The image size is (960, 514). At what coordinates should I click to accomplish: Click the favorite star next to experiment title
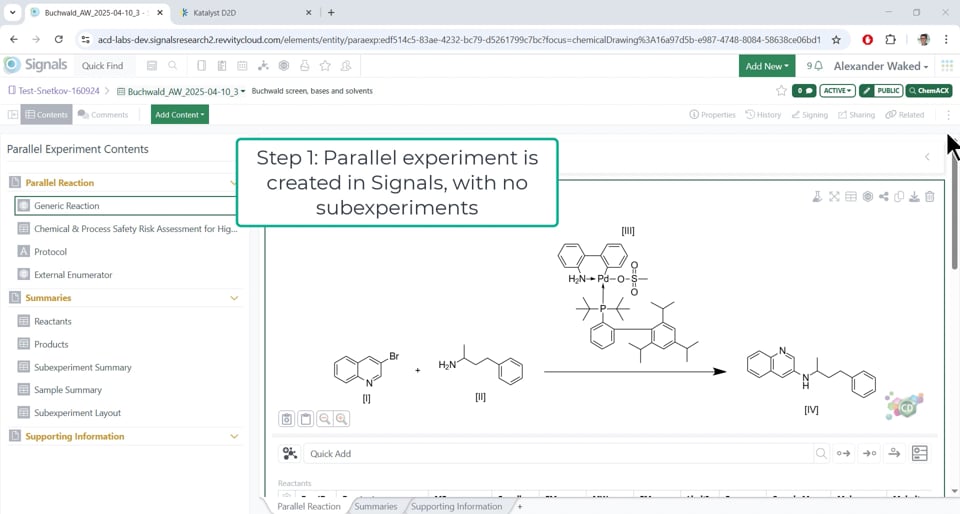781,91
